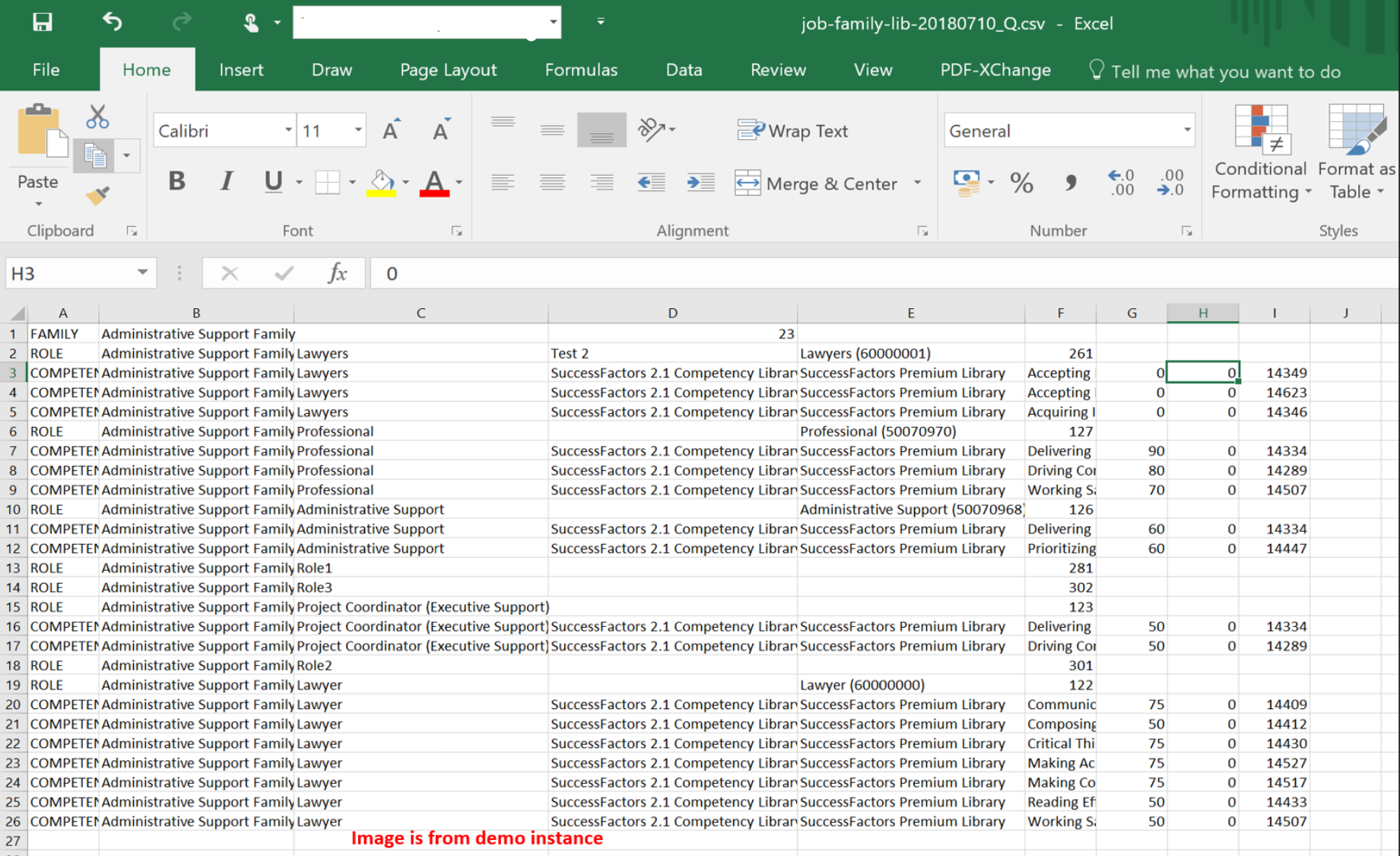Switch to the Page Layout tab
Image resolution: width=1400 pixels, height=856 pixels.
tap(448, 70)
